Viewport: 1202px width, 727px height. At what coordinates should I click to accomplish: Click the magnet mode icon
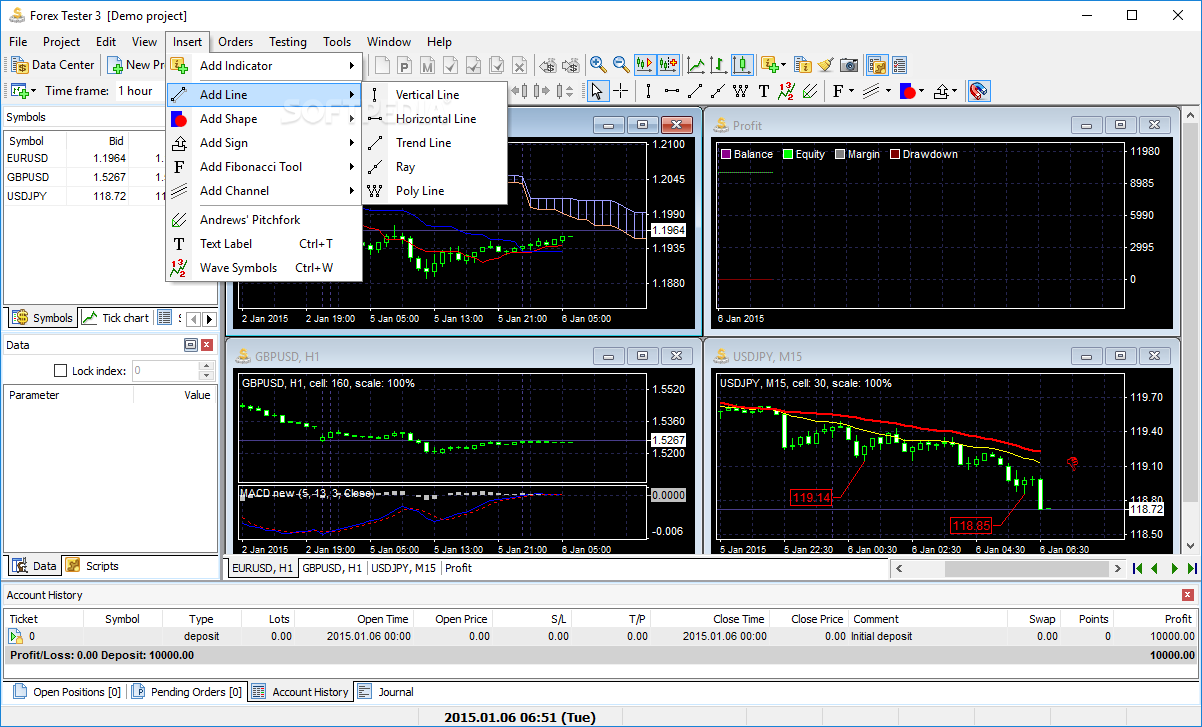pyautogui.click(x=979, y=91)
